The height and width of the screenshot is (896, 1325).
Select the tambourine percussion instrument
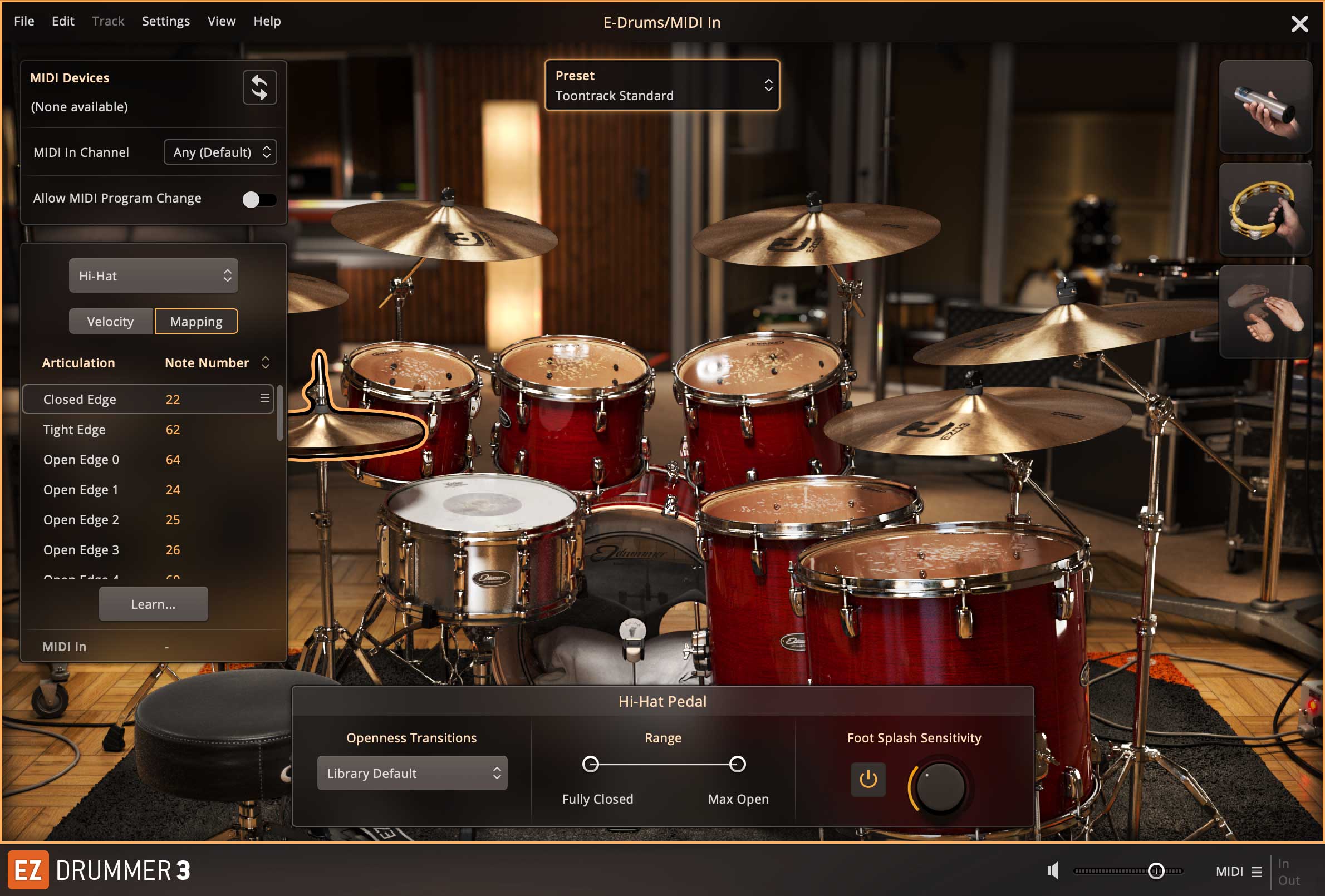click(x=1264, y=209)
